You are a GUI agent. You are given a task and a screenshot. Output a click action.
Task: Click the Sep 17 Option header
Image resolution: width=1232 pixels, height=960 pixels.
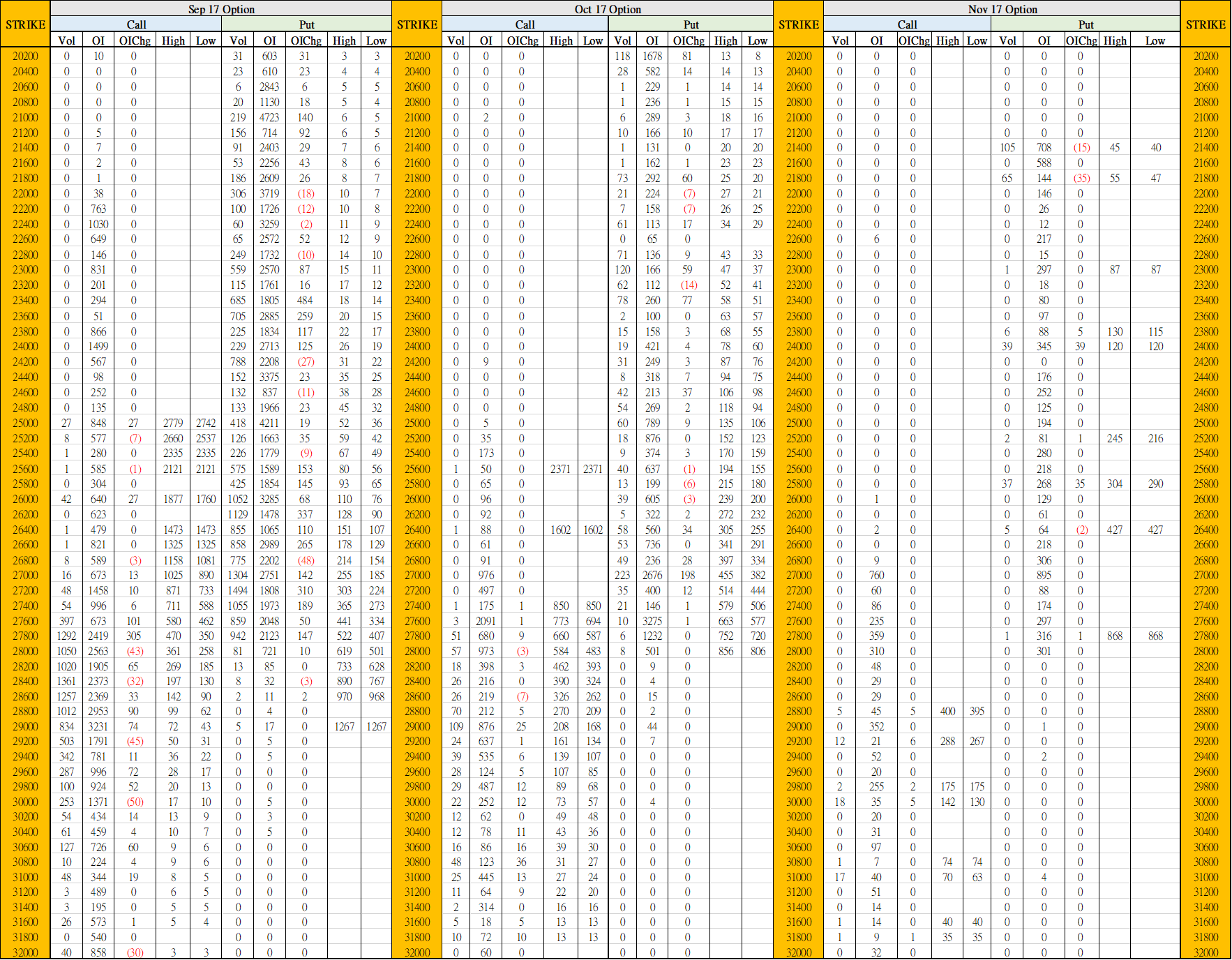tap(221, 9)
